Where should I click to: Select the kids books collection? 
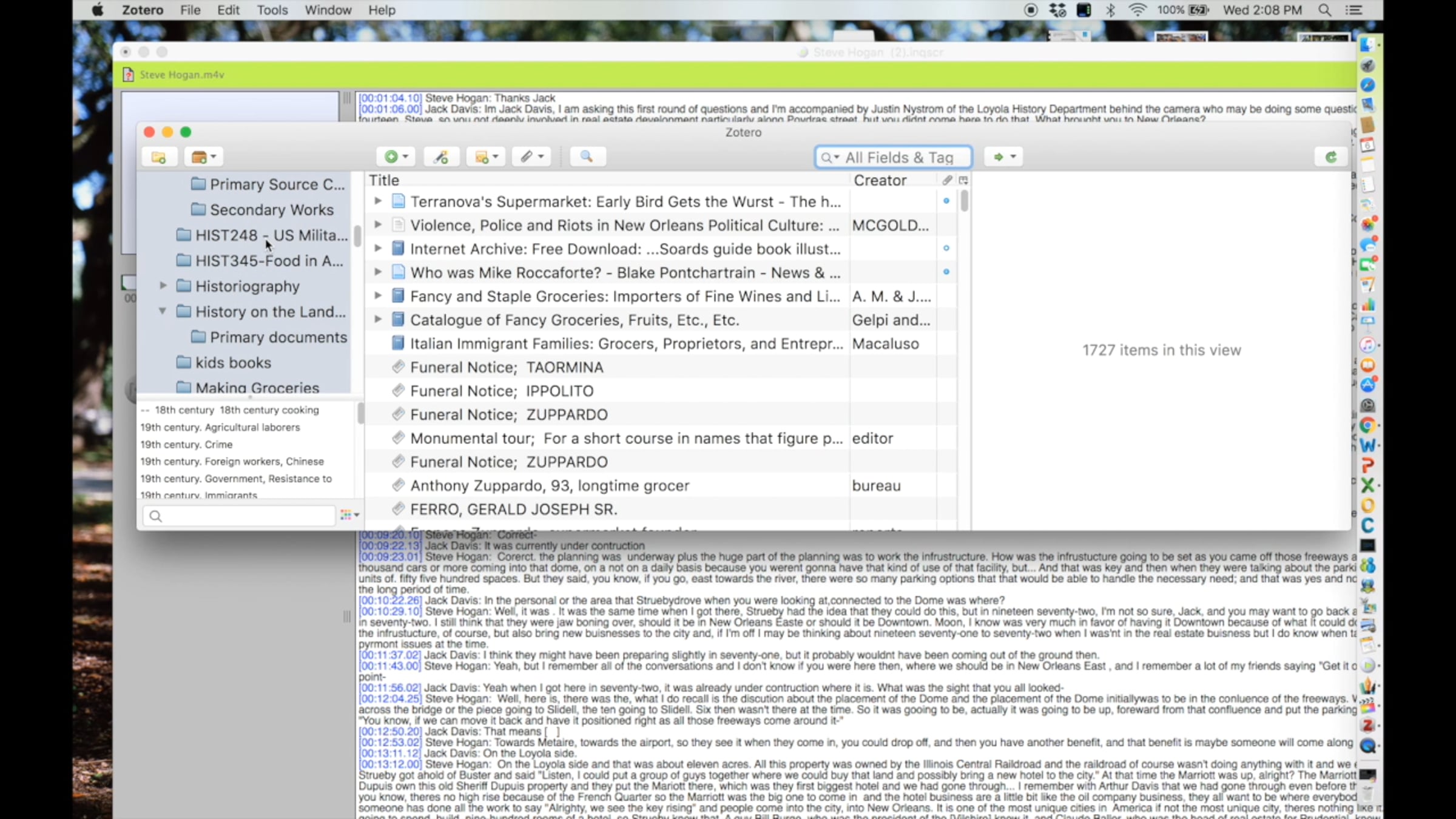(x=223, y=363)
